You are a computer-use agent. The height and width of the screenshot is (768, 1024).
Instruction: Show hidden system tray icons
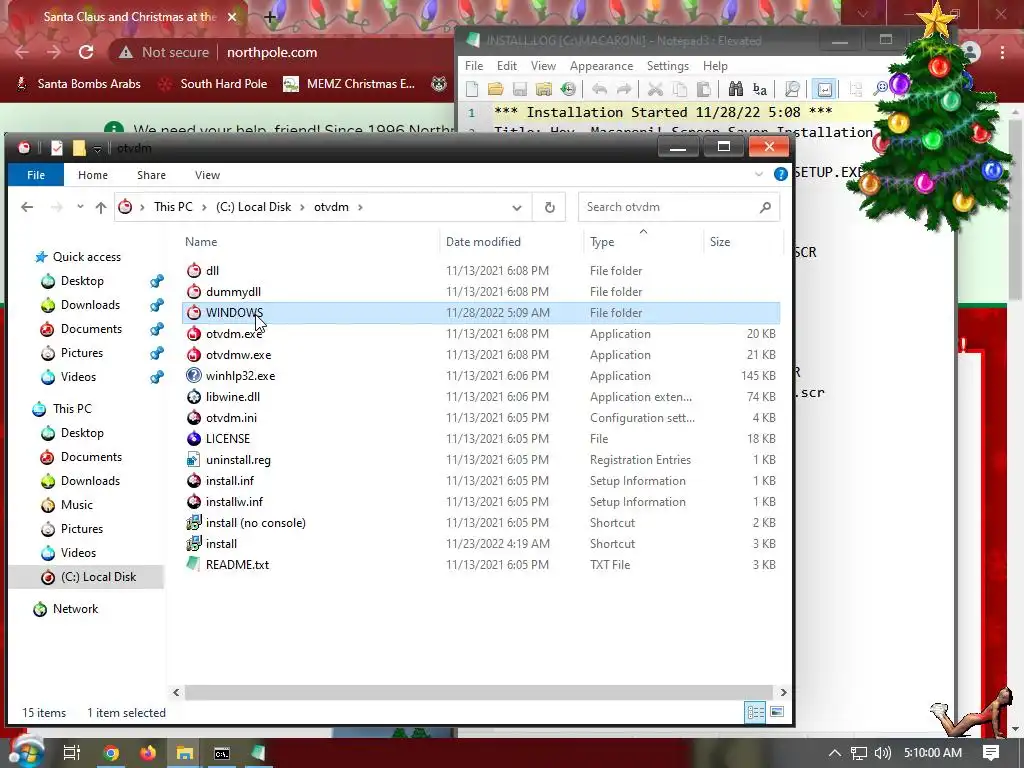tap(835, 753)
